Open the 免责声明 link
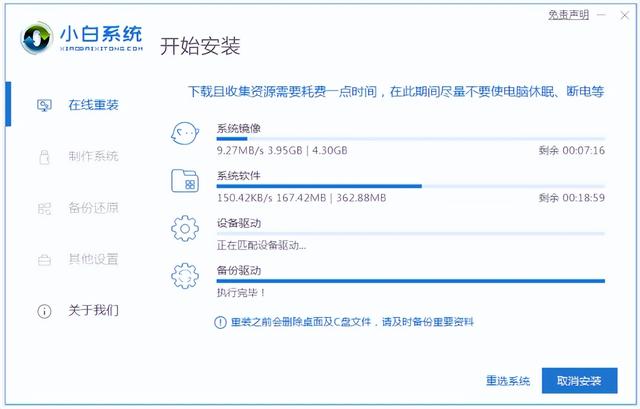The height and width of the screenshot is (409, 640). (x=566, y=14)
